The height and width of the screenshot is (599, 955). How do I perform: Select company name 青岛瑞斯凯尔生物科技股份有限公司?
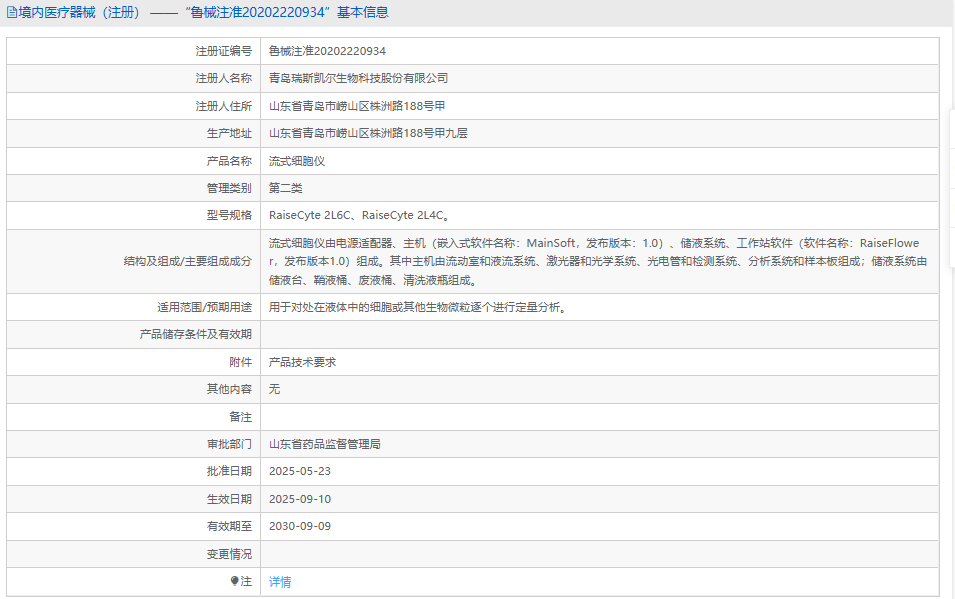pos(358,78)
